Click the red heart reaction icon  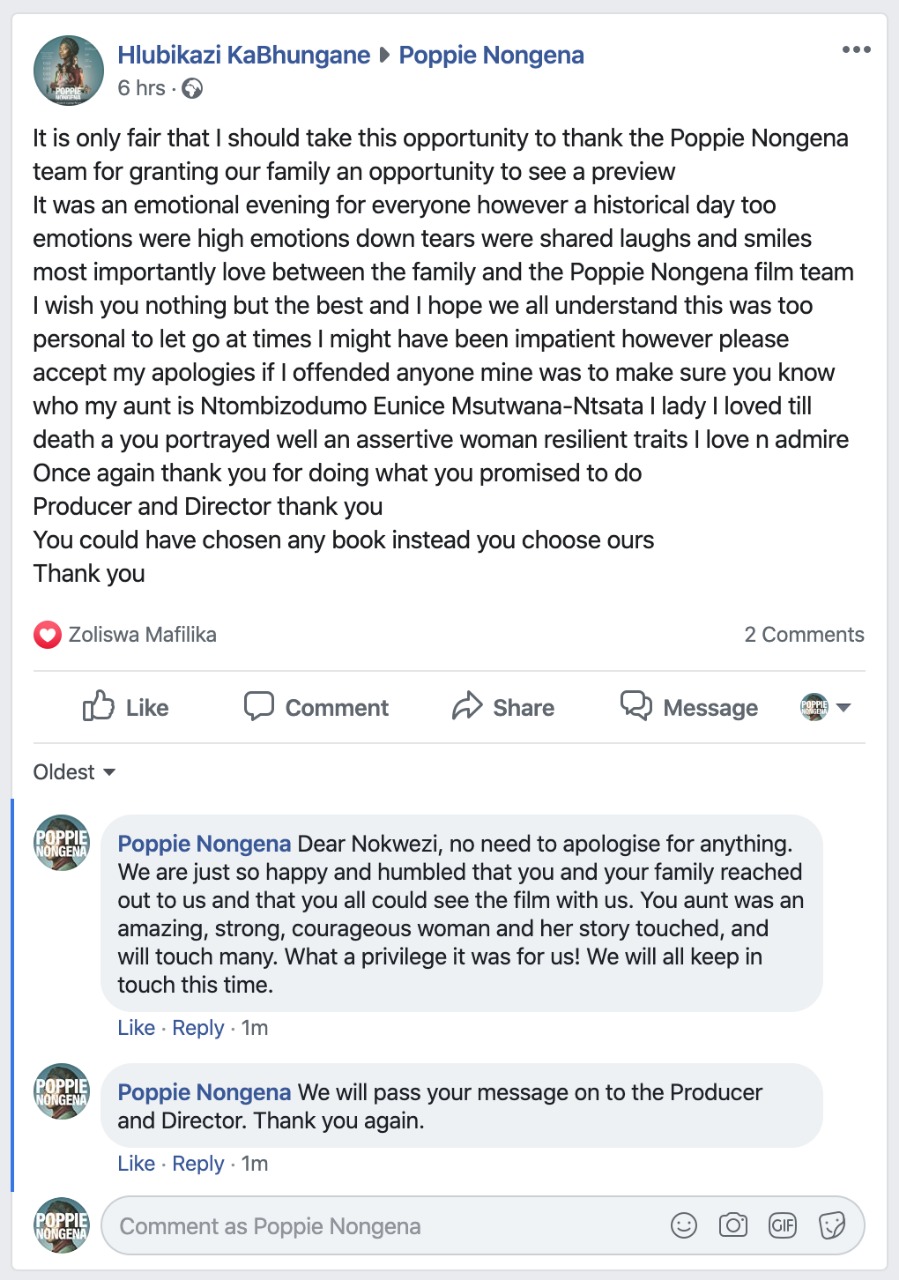[47, 634]
